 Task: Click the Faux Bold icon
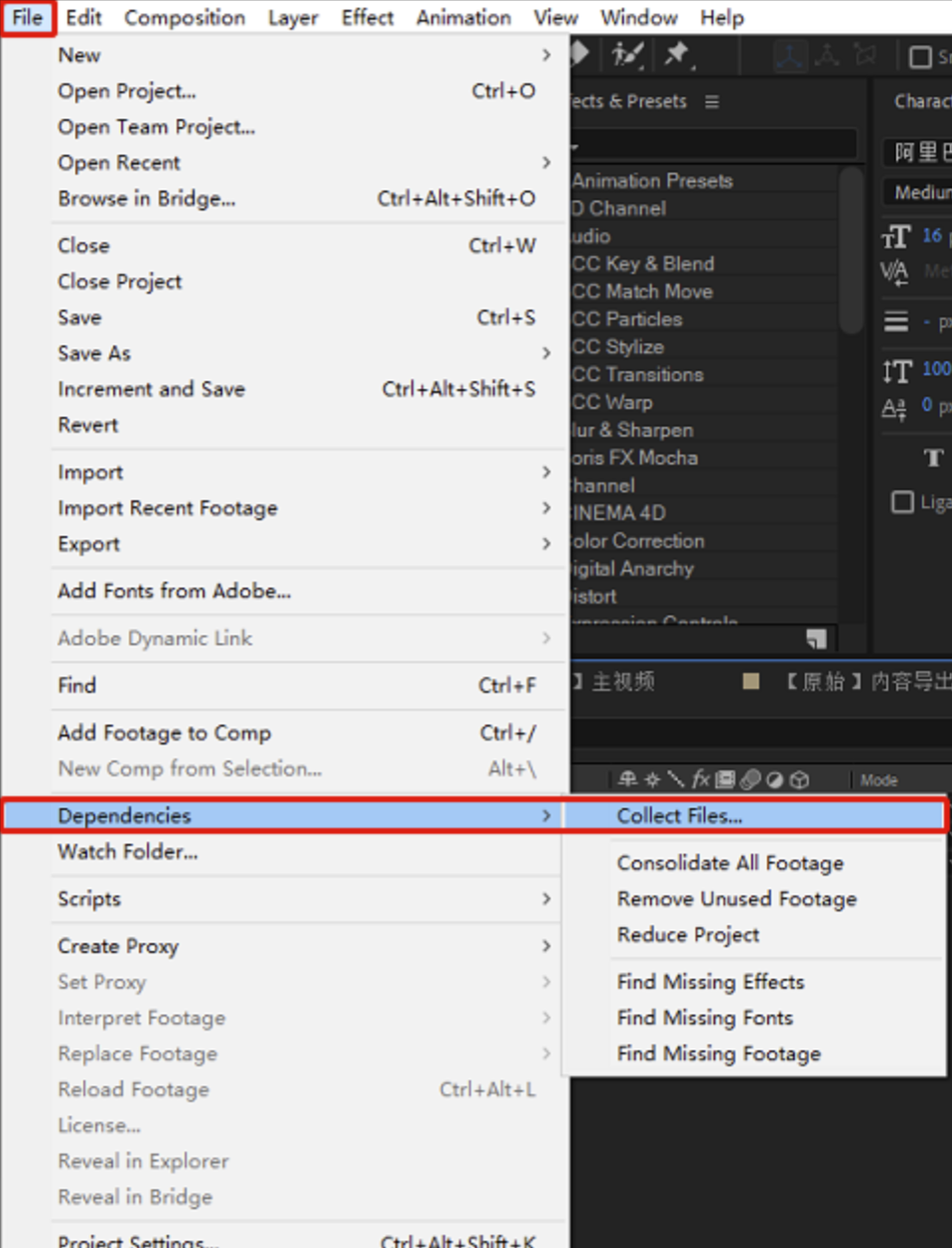[x=932, y=458]
